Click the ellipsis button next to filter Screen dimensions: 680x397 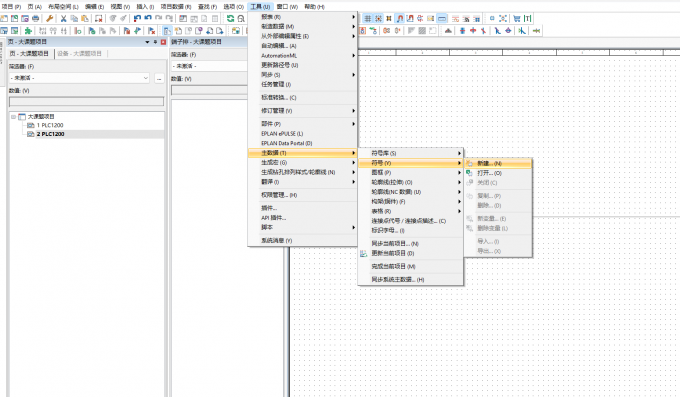[x=159, y=79]
